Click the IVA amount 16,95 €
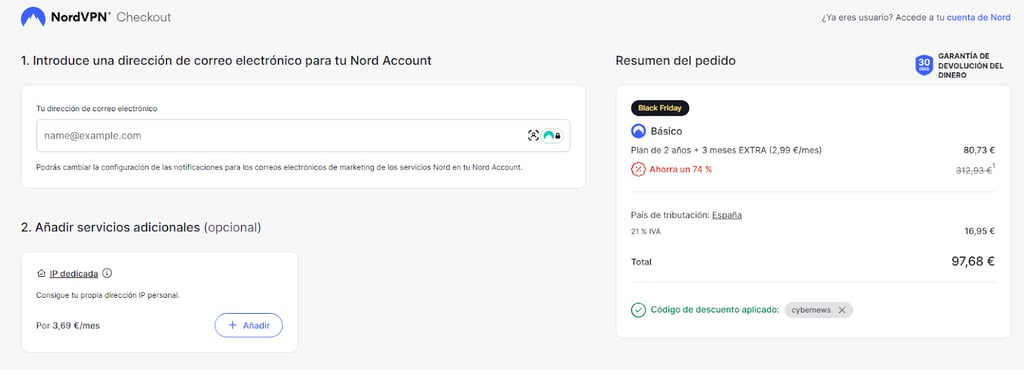 click(979, 231)
